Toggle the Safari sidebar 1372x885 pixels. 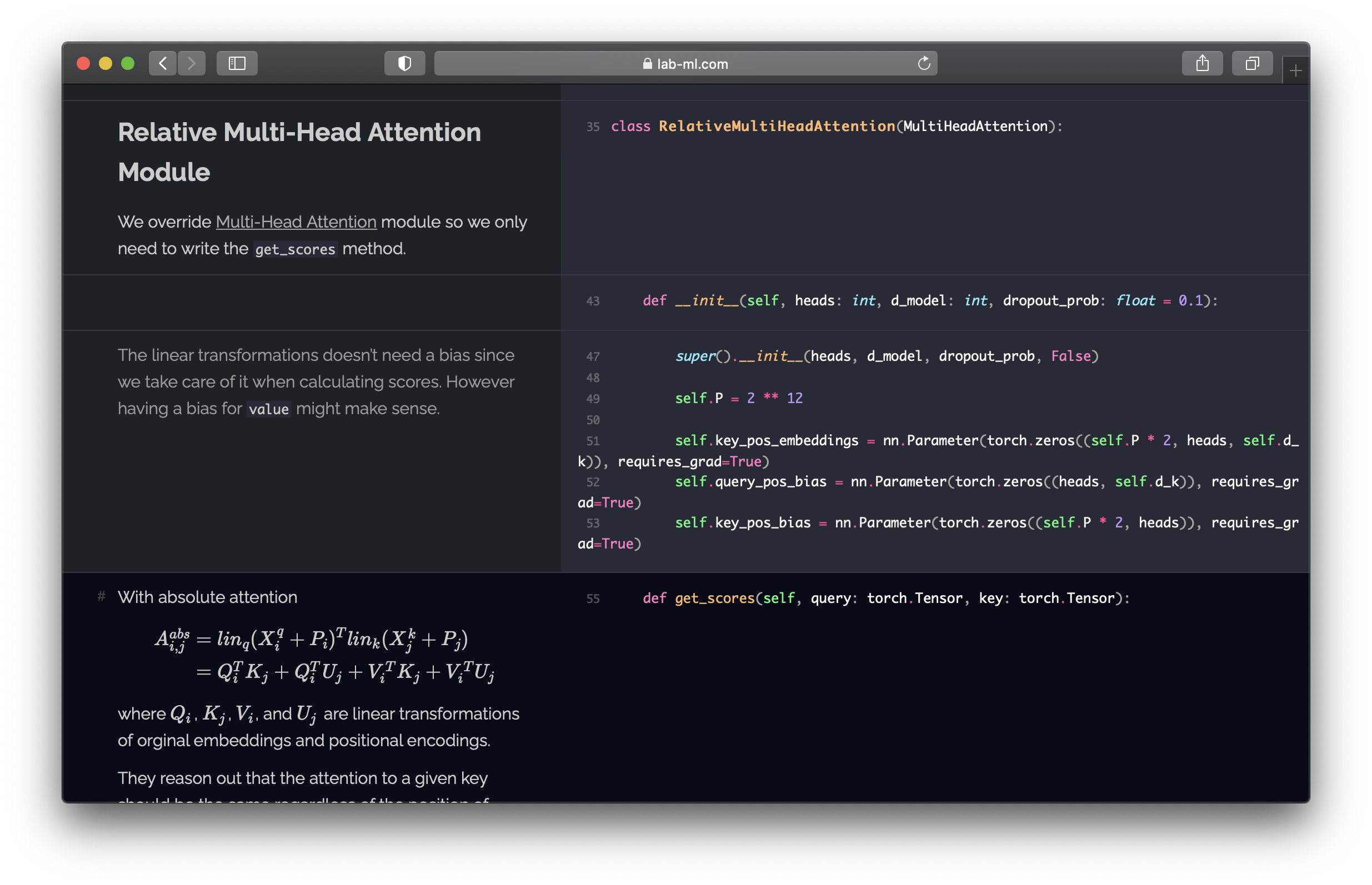click(x=237, y=63)
